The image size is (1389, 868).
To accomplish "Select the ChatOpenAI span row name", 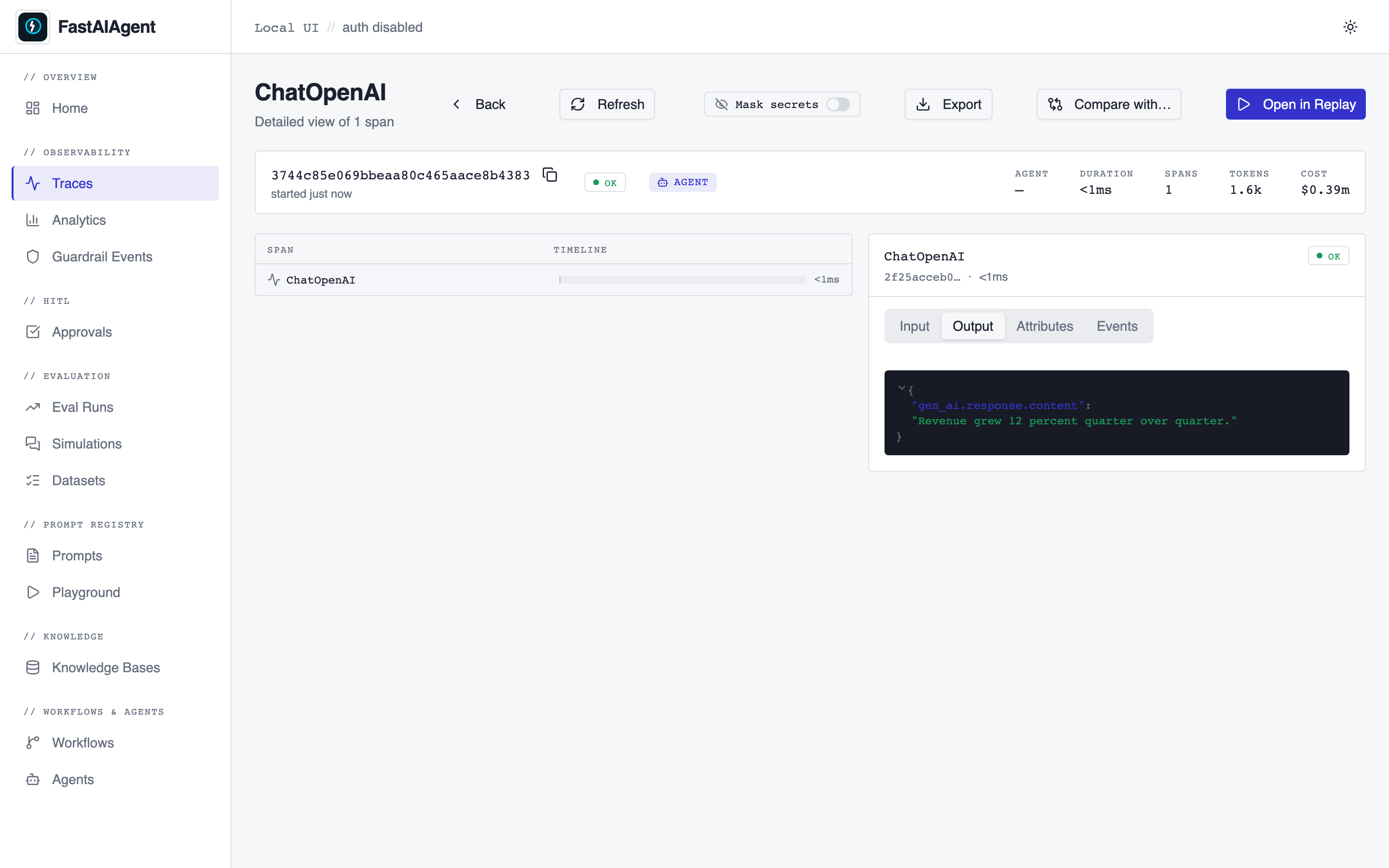I will (x=321, y=280).
